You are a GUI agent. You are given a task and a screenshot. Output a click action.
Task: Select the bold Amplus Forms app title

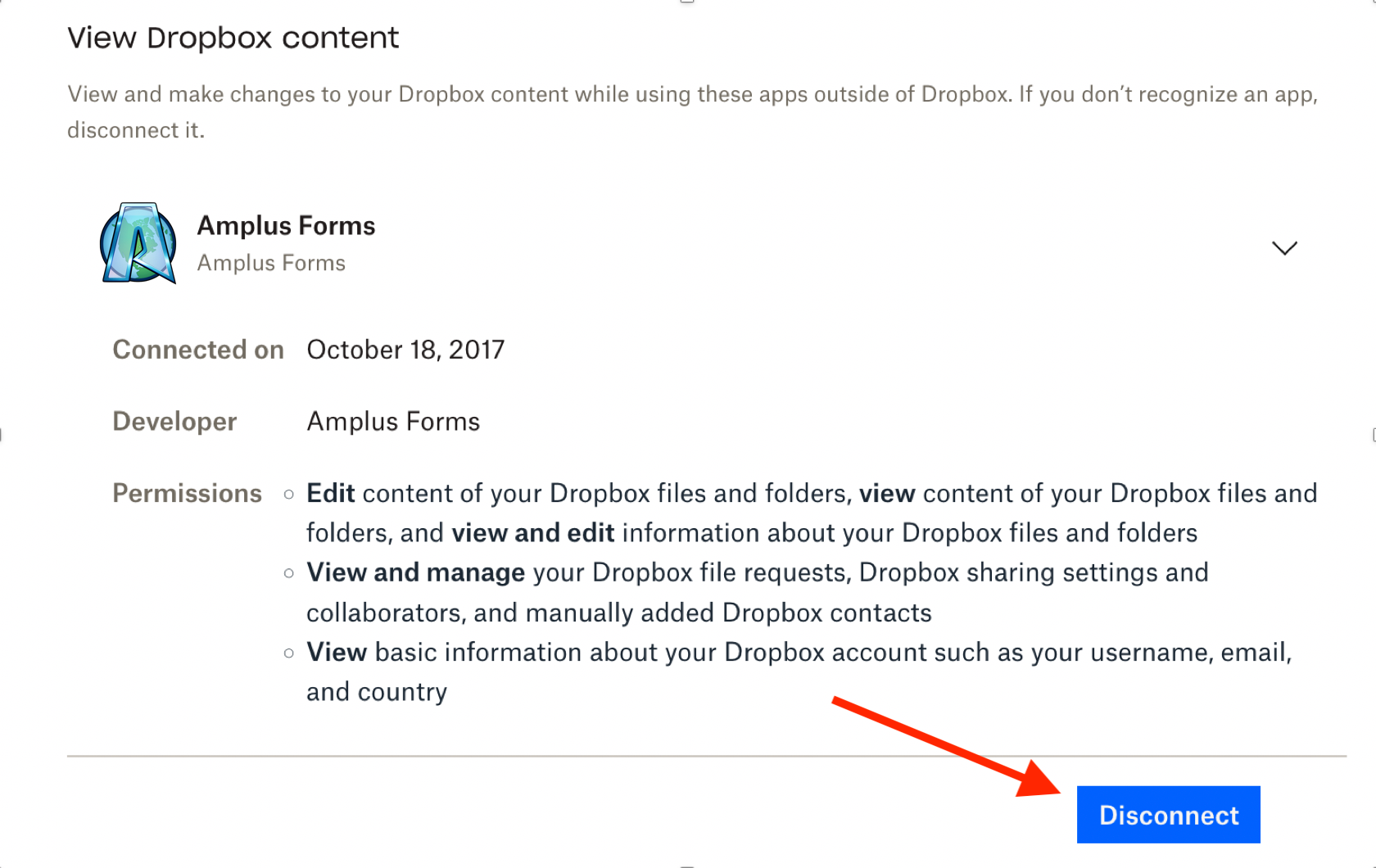(286, 225)
